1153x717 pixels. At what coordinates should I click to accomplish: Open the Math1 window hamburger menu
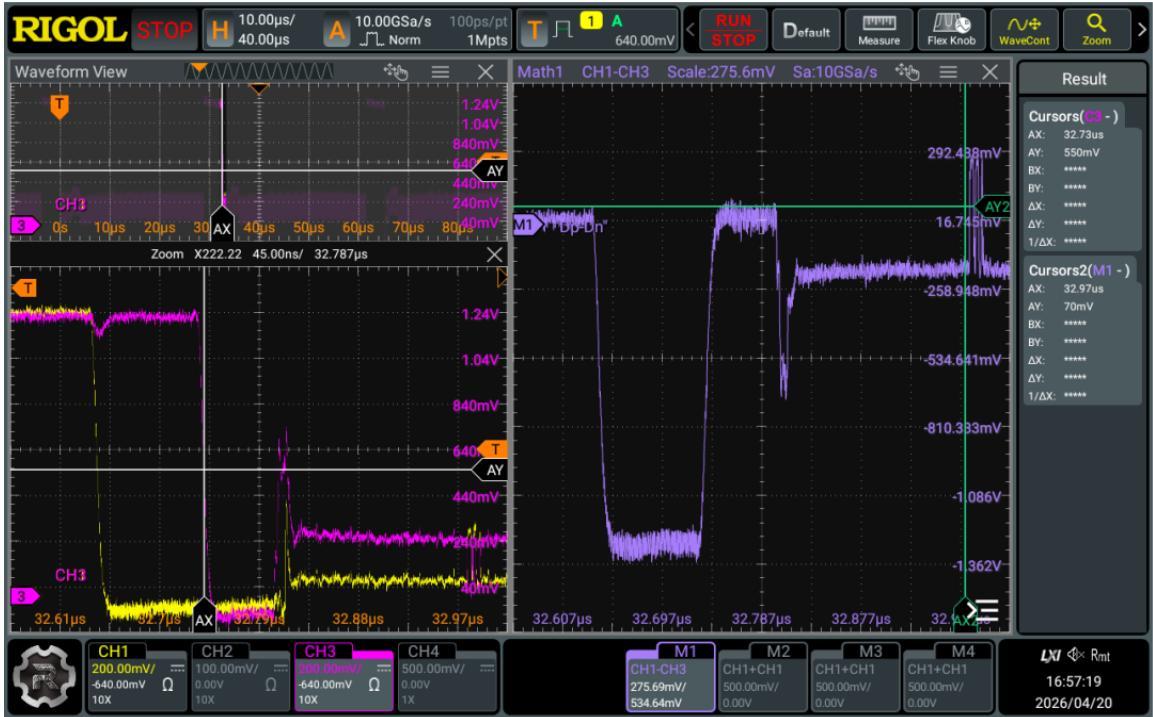949,71
